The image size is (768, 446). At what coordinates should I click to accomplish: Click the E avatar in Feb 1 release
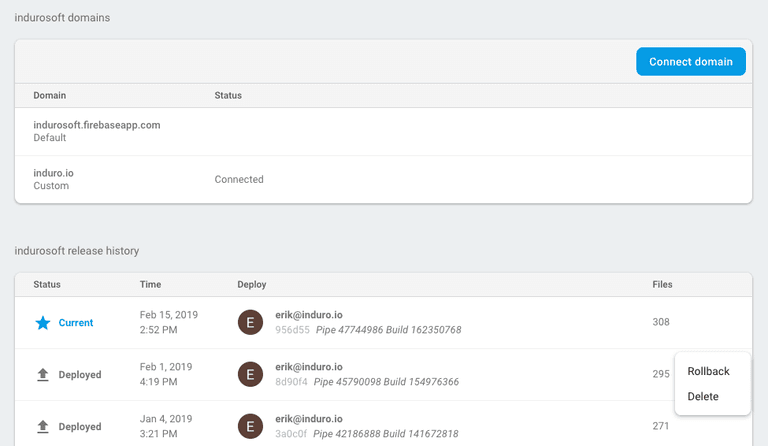[250, 375]
